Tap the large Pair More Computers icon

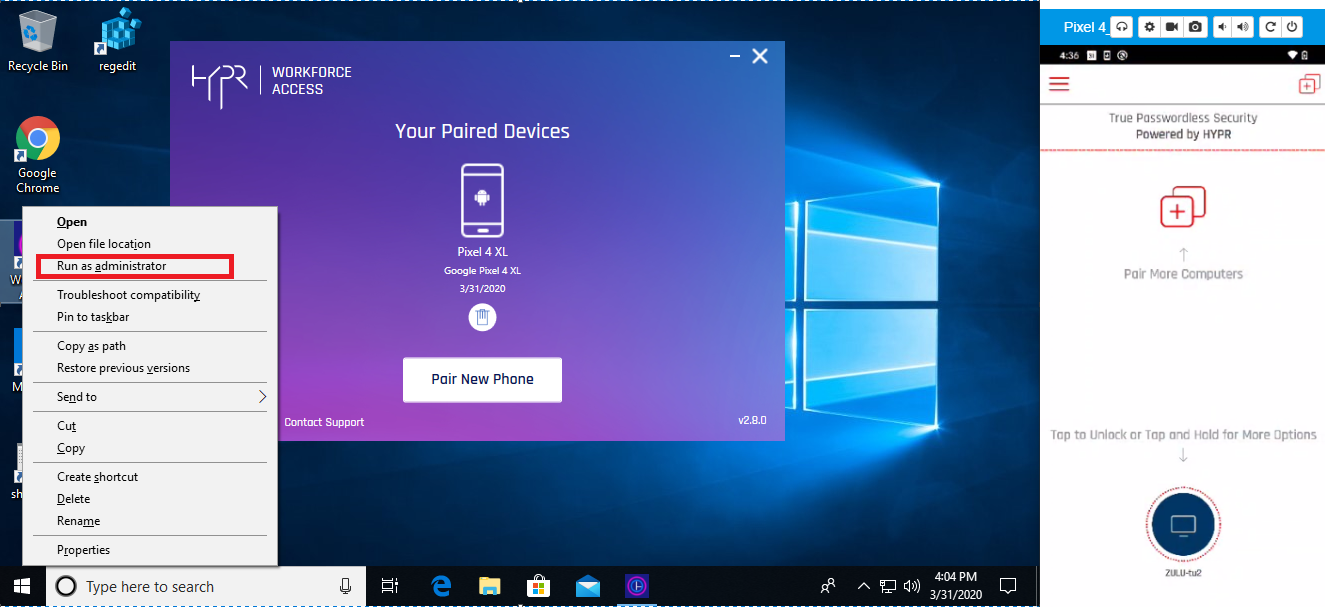[x=1183, y=207]
